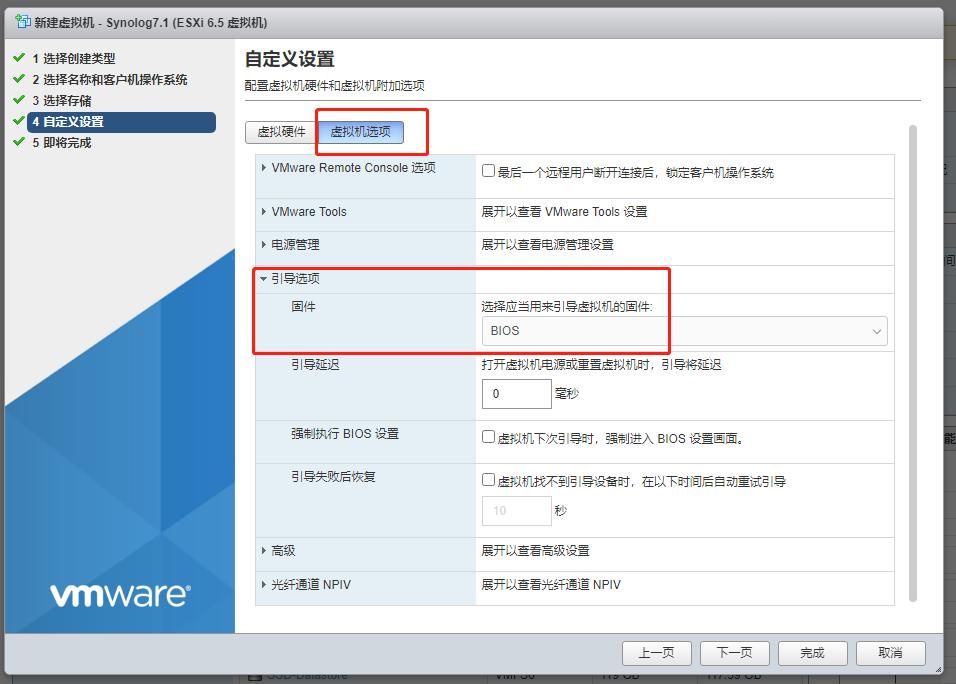Cancel the wizard with 取消
The image size is (956, 684).
coord(890,653)
